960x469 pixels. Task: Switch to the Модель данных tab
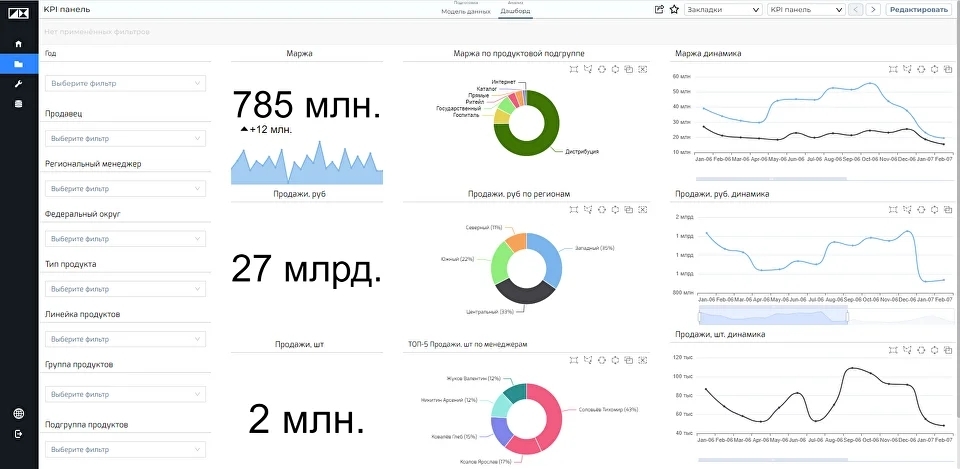(466, 11)
